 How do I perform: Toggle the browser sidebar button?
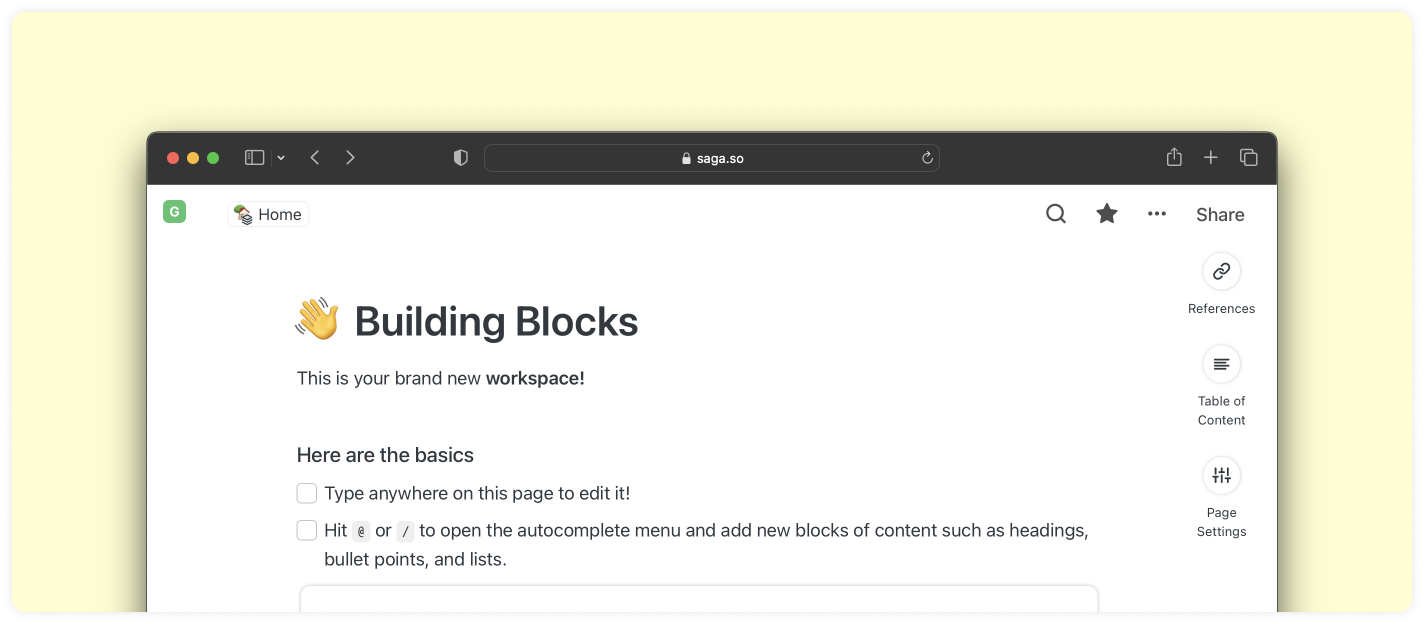click(x=255, y=158)
